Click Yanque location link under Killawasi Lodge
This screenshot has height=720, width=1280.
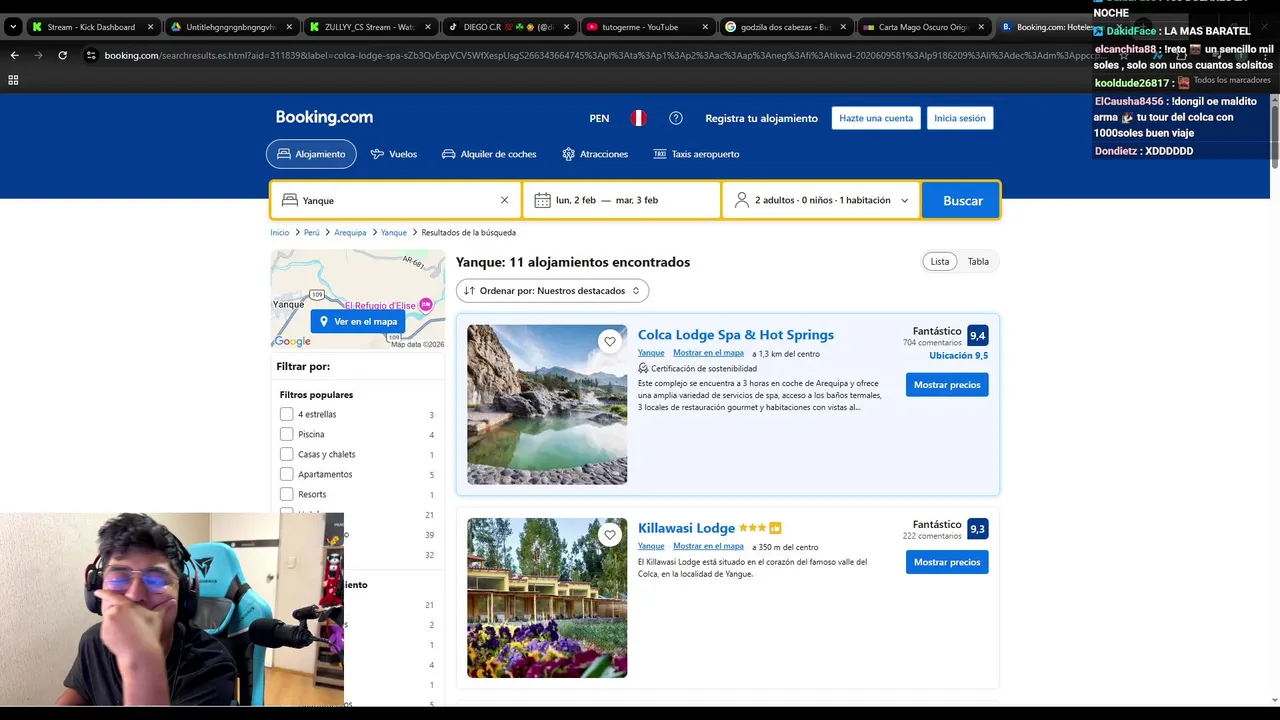pyautogui.click(x=651, y=546)
